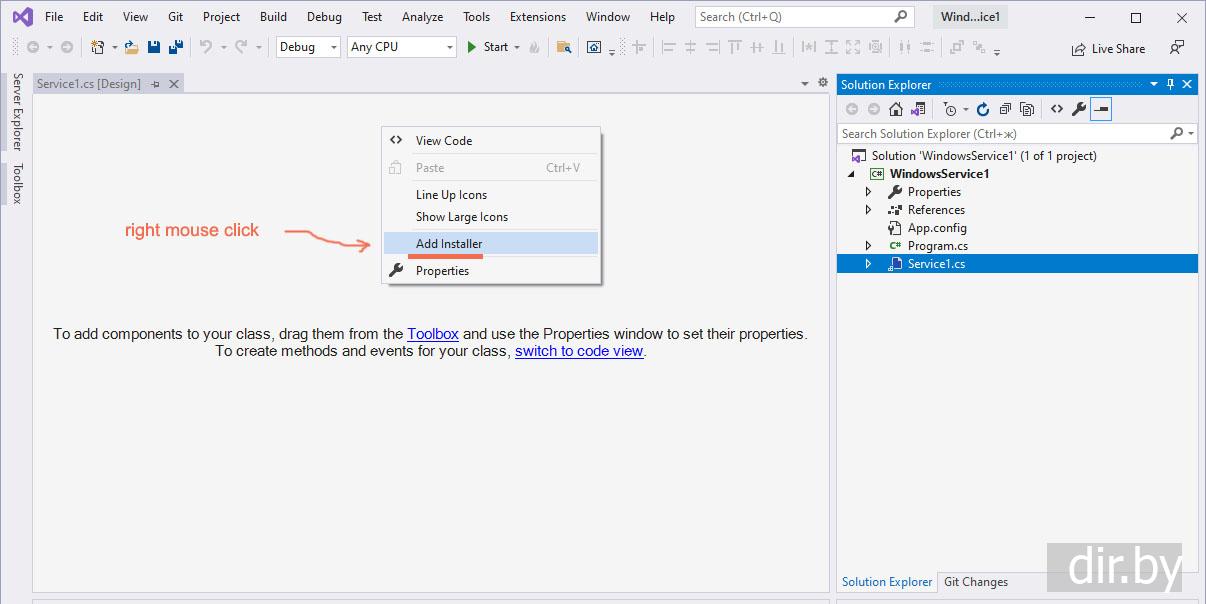Image resolution: width=1206 pixels, height=604 pixels.
Task: Click the switch to code view link
Action: coord(579,351)
